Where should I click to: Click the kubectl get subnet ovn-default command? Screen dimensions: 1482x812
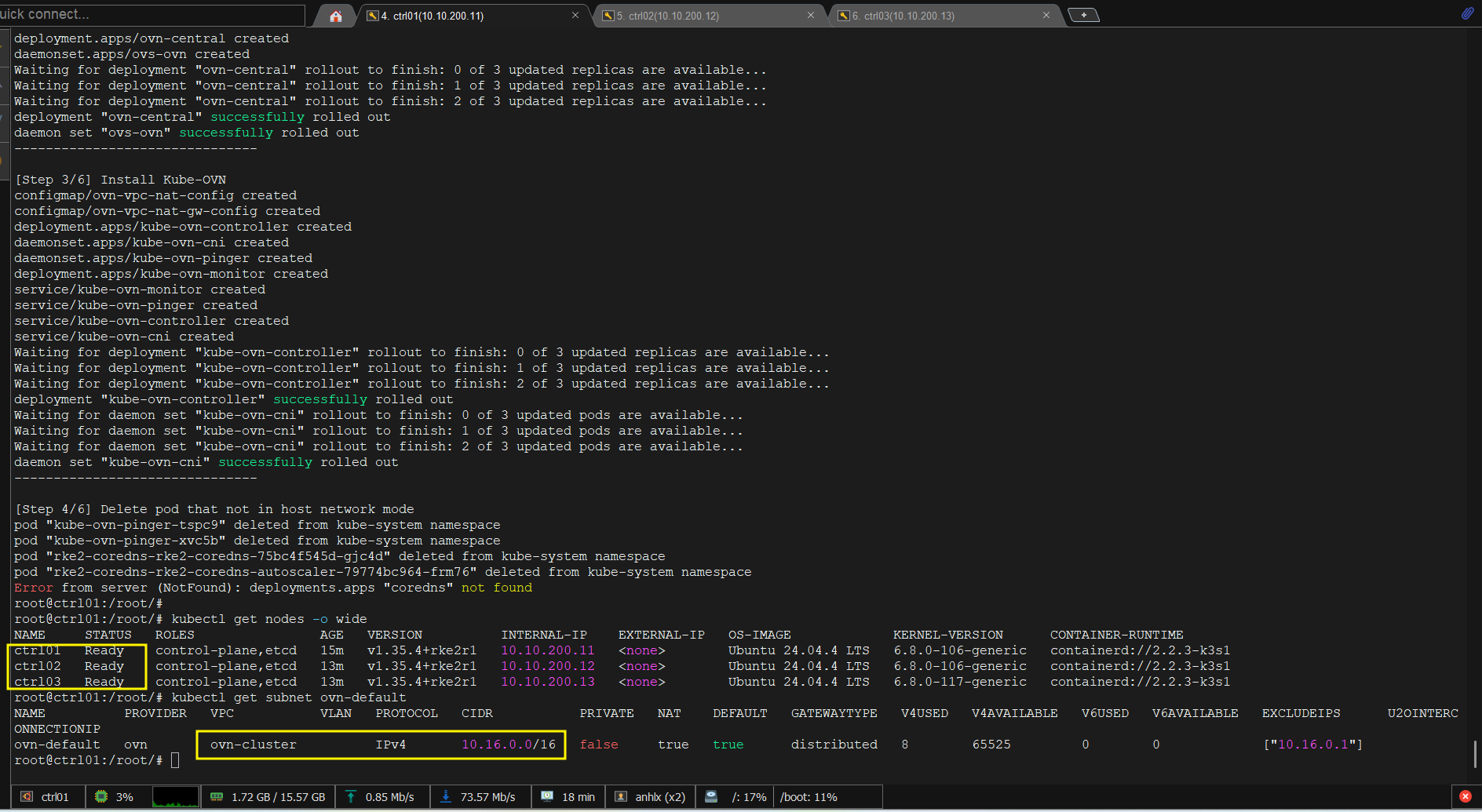pos(289,697)
